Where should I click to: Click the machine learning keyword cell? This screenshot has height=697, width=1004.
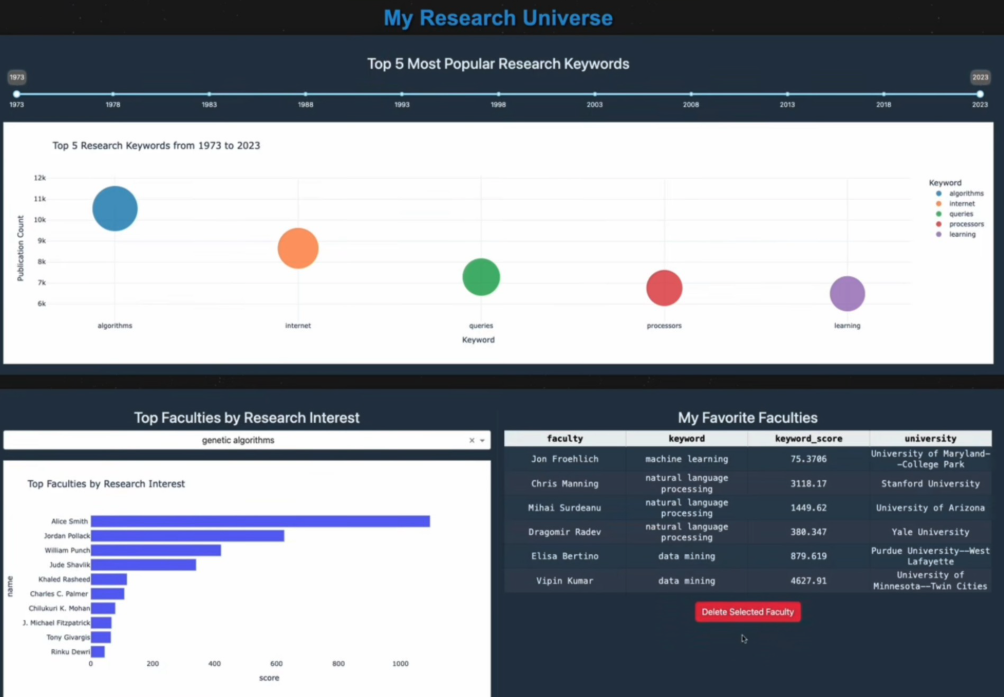tap(686, 459)
